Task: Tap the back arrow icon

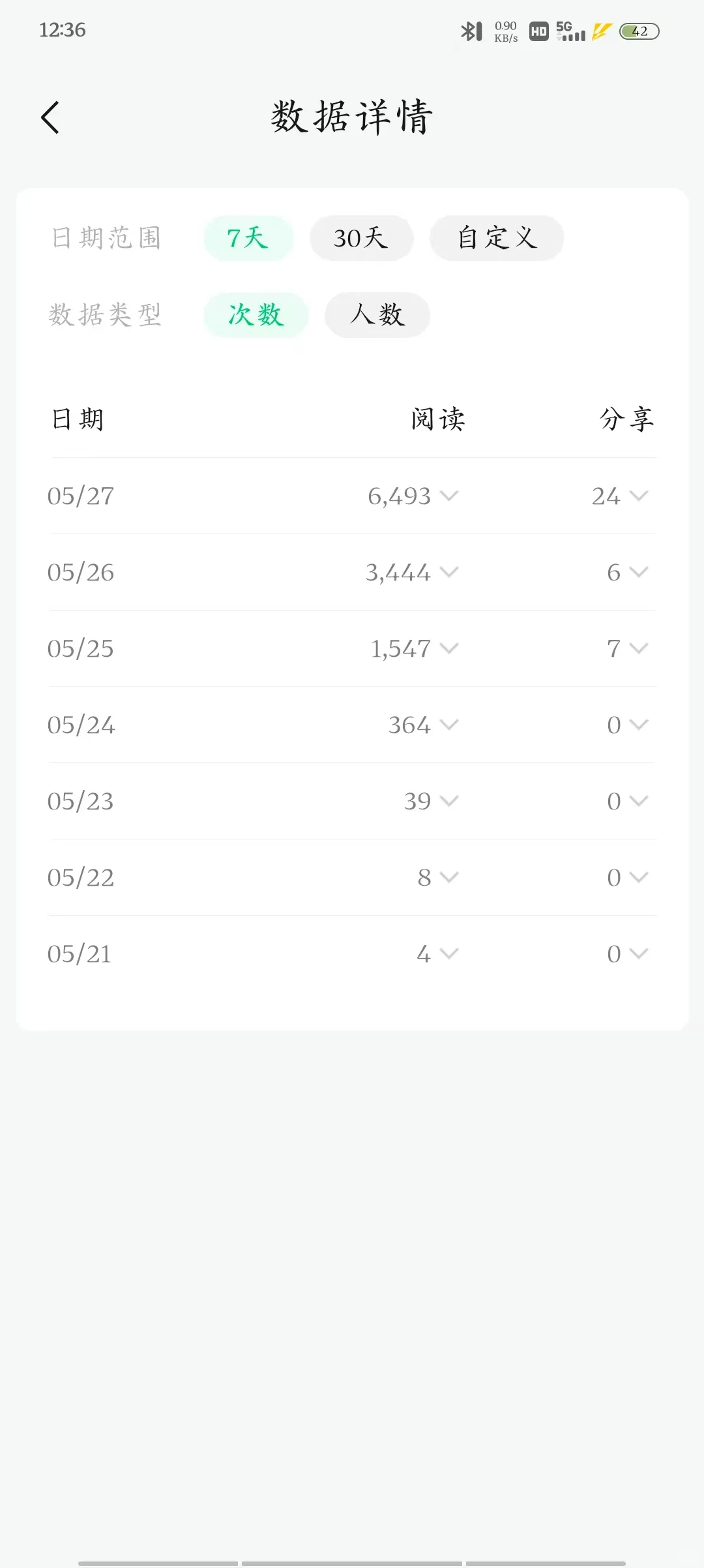Action: 50,117
